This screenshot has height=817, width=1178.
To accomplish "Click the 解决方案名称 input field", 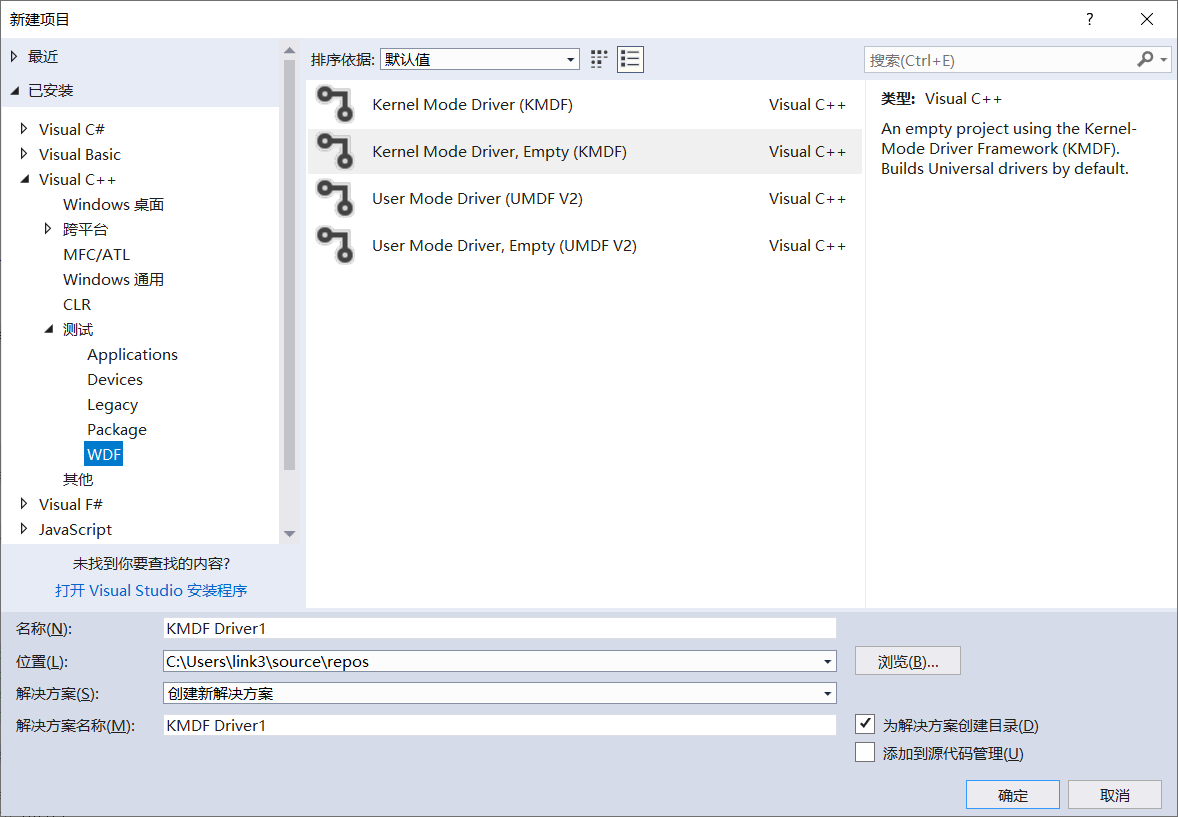I will [500, 725].
